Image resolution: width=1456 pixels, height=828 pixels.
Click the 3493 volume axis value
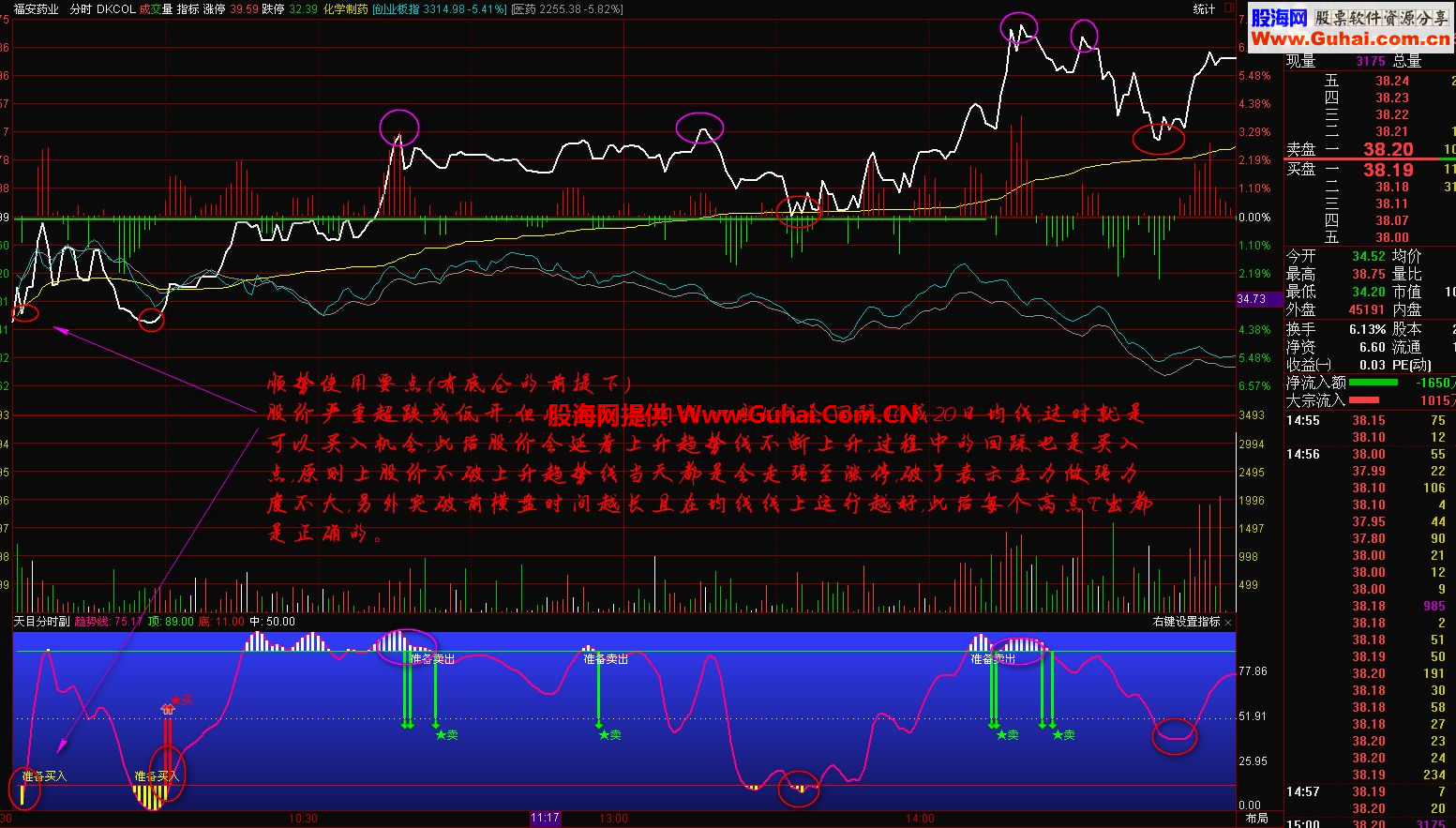pyautogui.click(x=1251, y=415)
